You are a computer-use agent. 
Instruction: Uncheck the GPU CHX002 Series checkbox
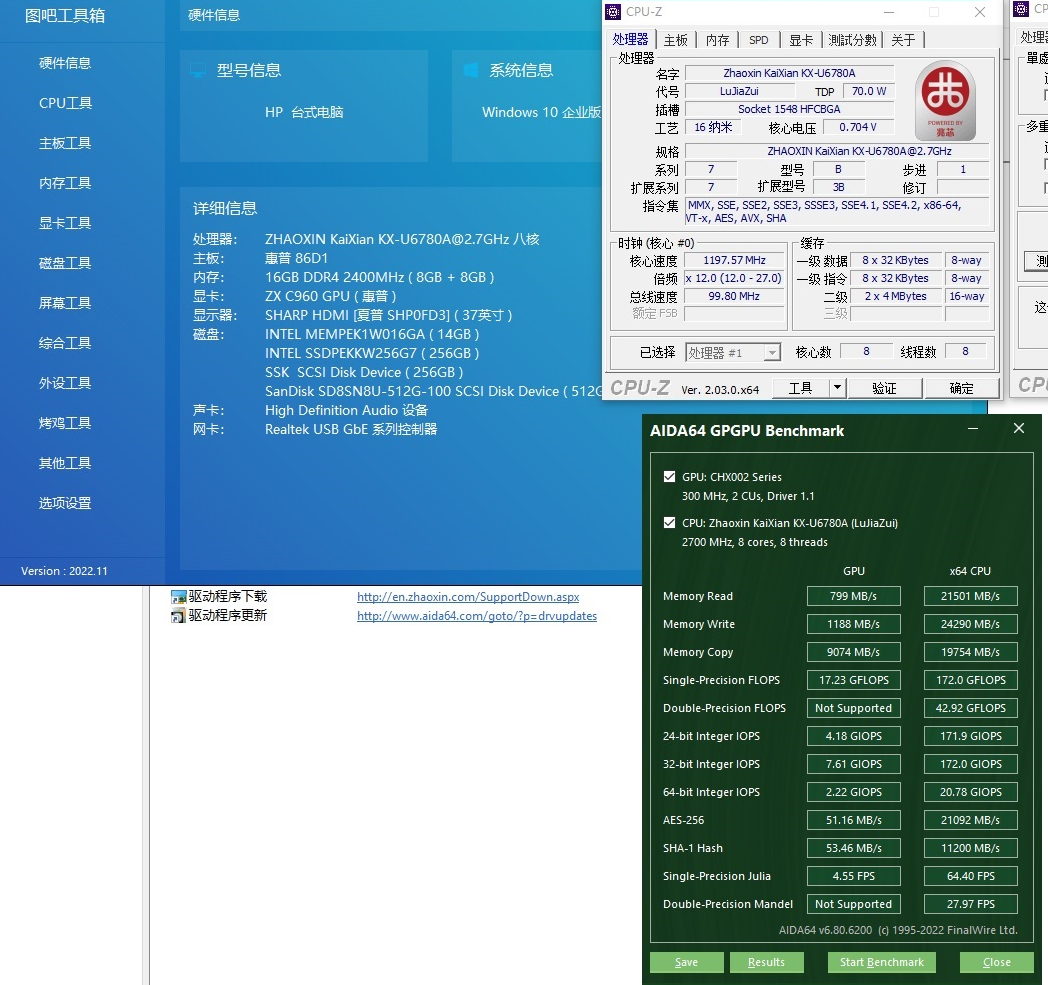pyautogui.click(x=670, y=477)
